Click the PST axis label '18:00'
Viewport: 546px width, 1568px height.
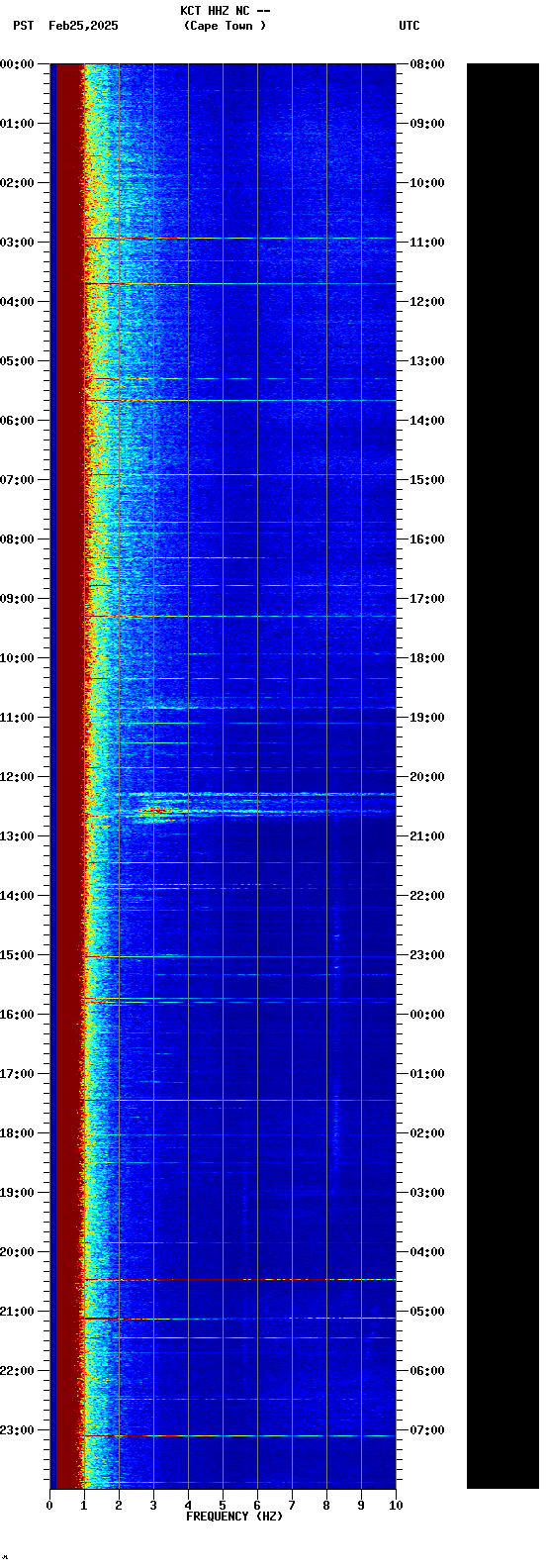[x=18, y=1133]
